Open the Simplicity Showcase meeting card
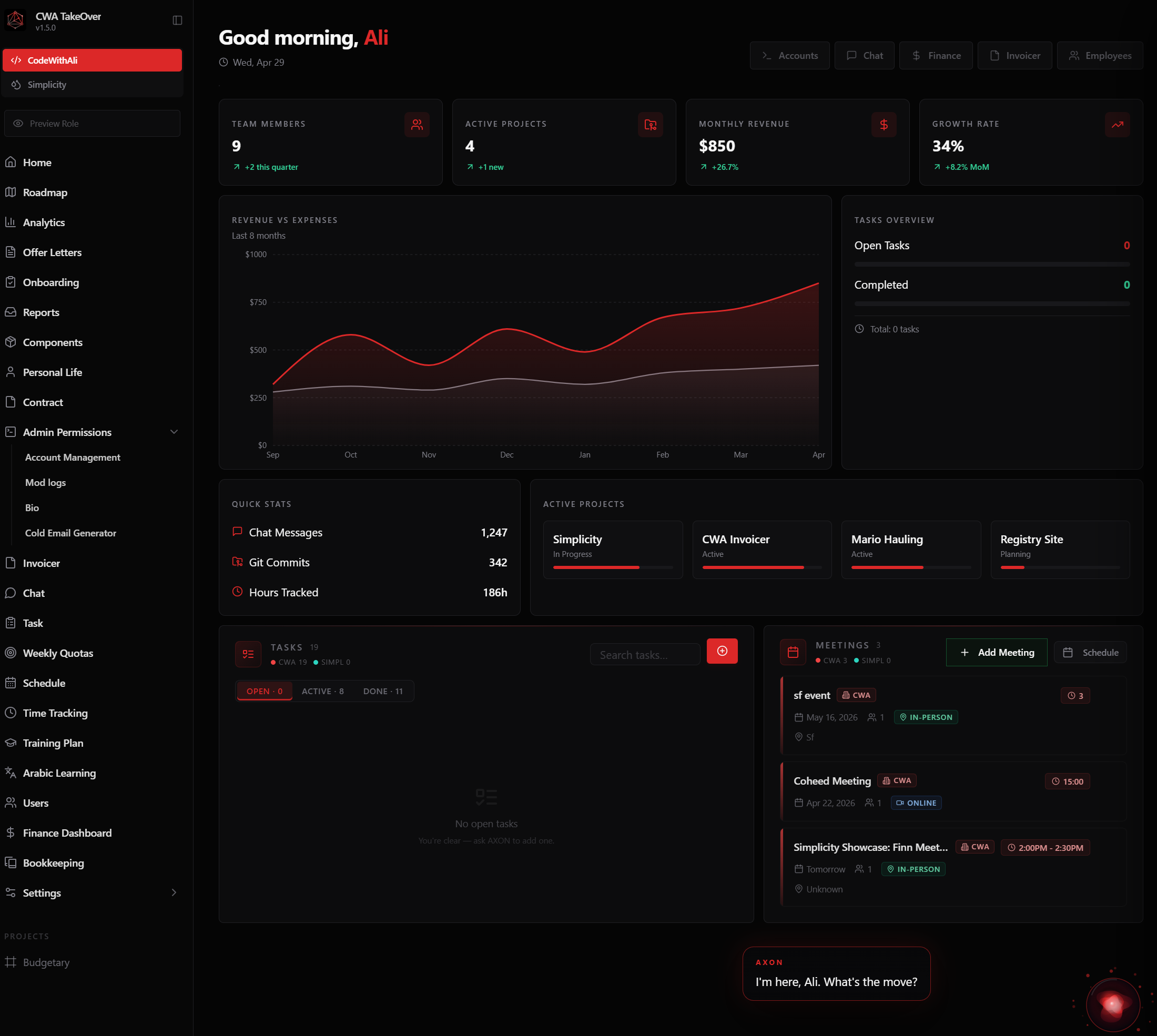 click(x=953, y=868)
